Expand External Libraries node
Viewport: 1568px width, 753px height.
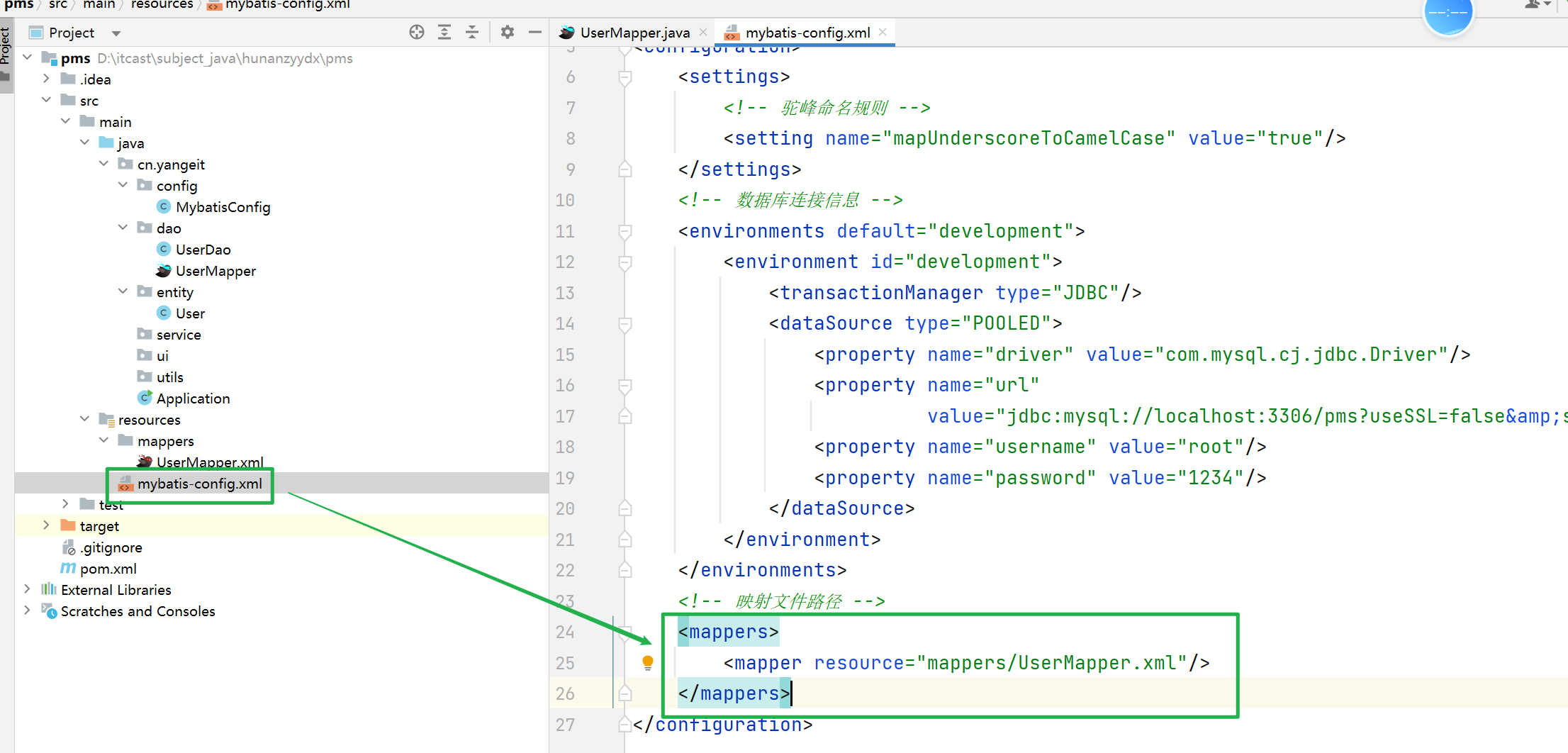(27, 589)
